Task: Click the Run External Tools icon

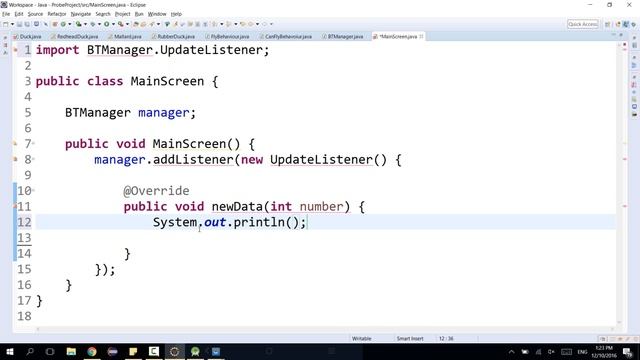Action: (x=120, y=24)
